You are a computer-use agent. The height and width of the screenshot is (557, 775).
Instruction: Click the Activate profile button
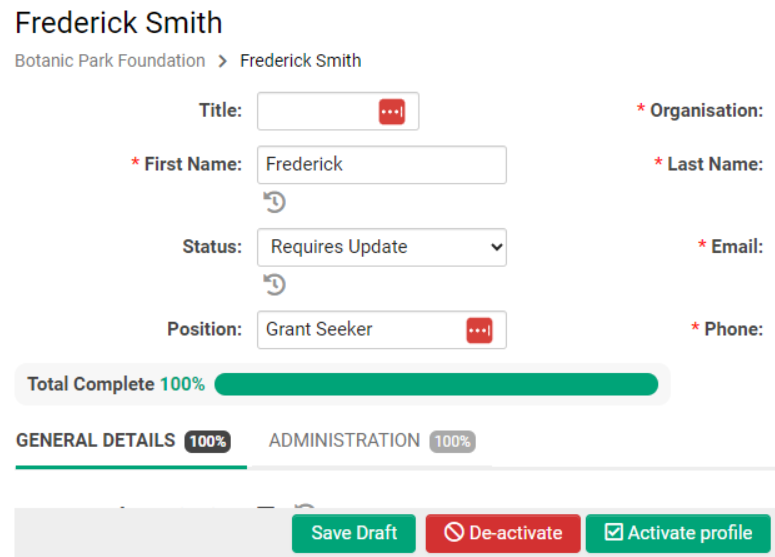point(678,533)
